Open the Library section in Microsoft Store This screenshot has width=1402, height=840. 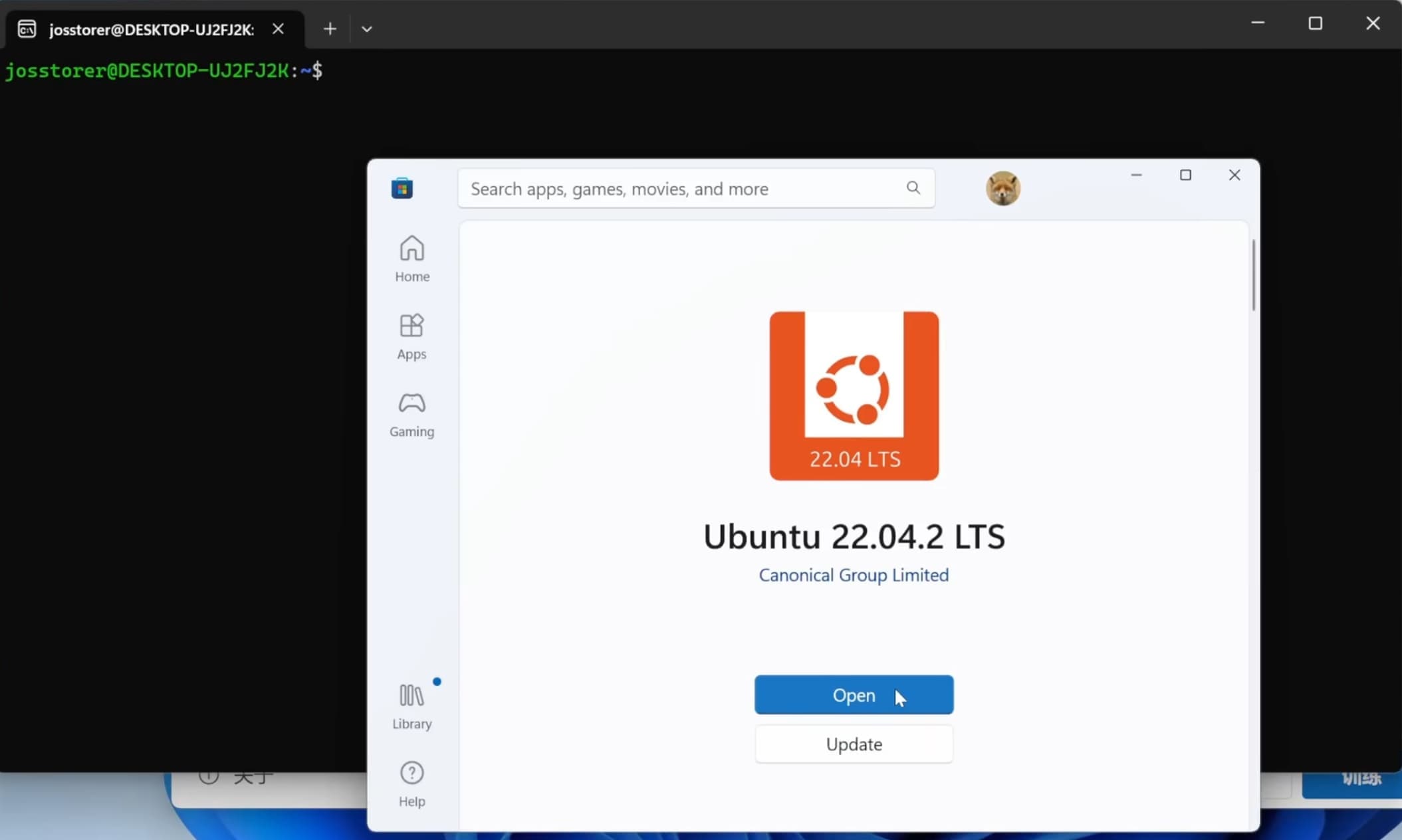click(x=411, y=706)
